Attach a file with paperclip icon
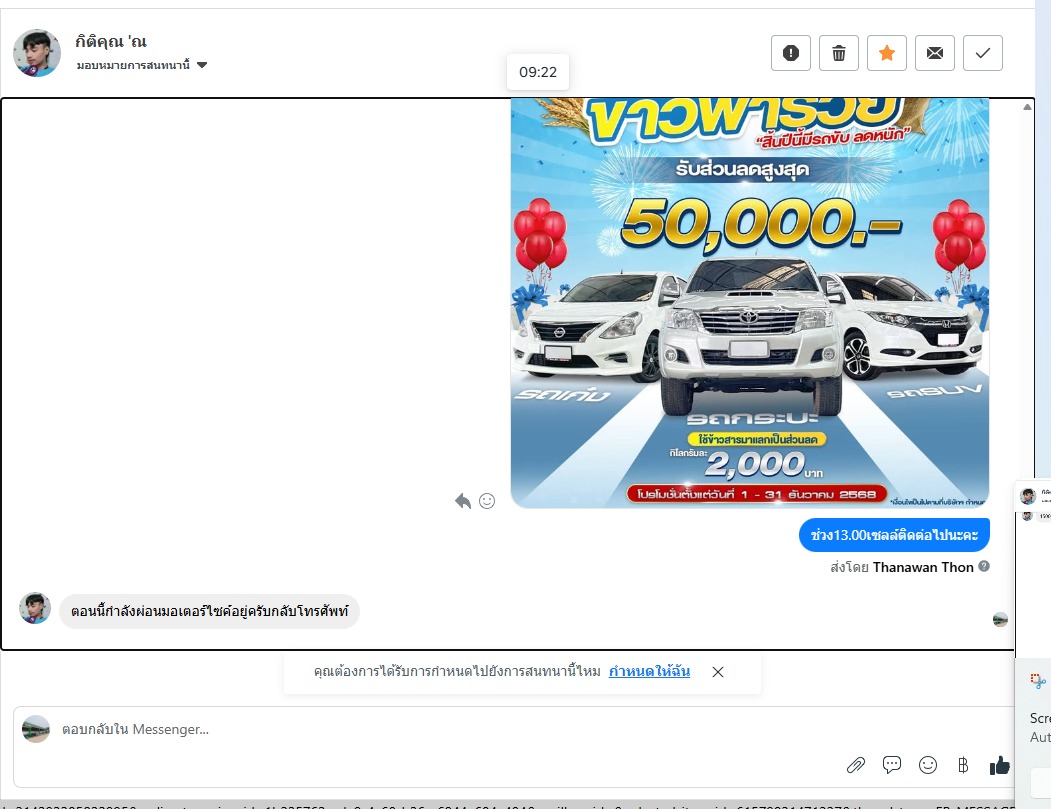 [856, 765]
